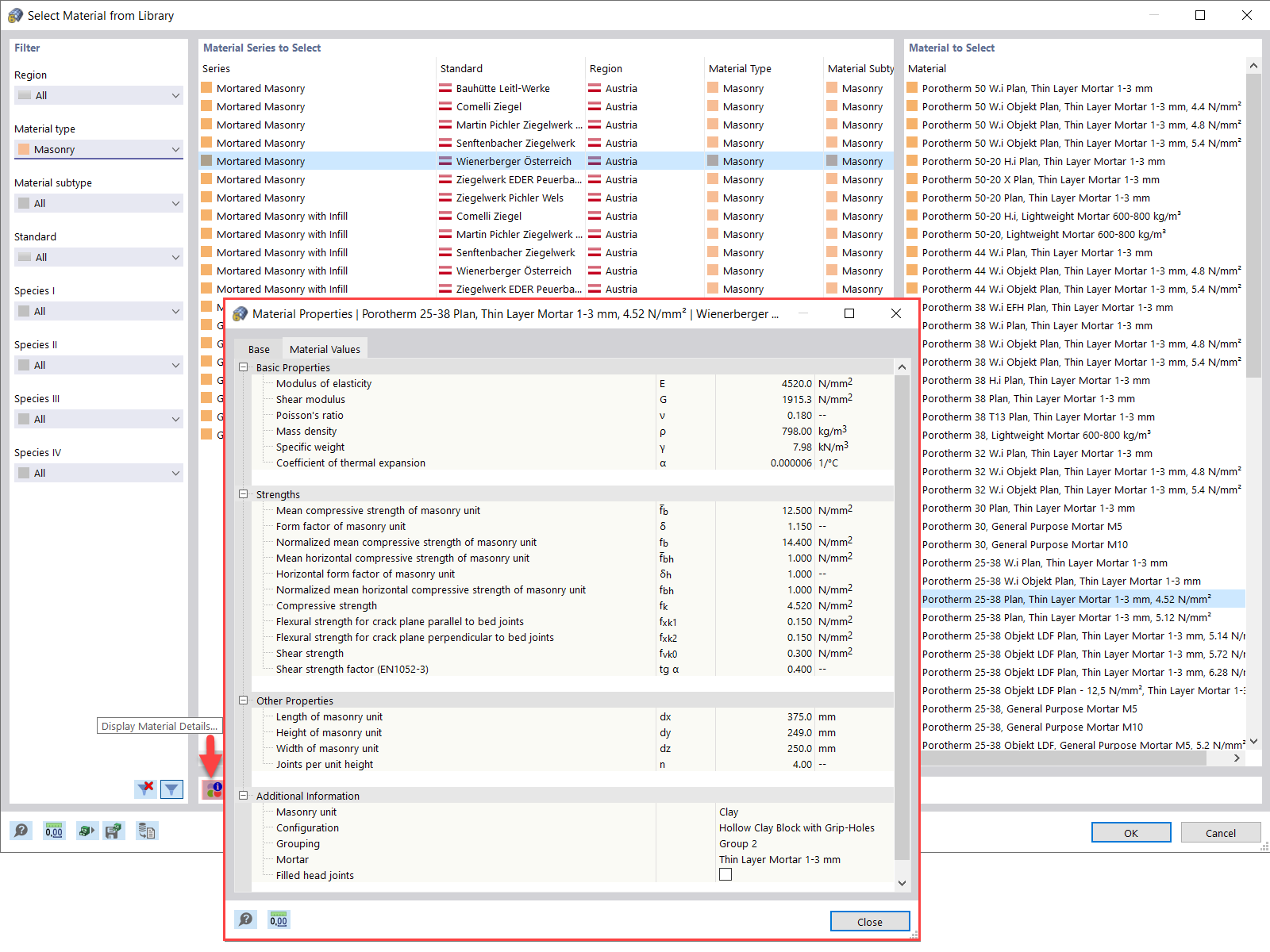The width and height of the screenshot is (1270, 952).
Task: Tick the Filled head joints checkbox
Action: point(725,874)
